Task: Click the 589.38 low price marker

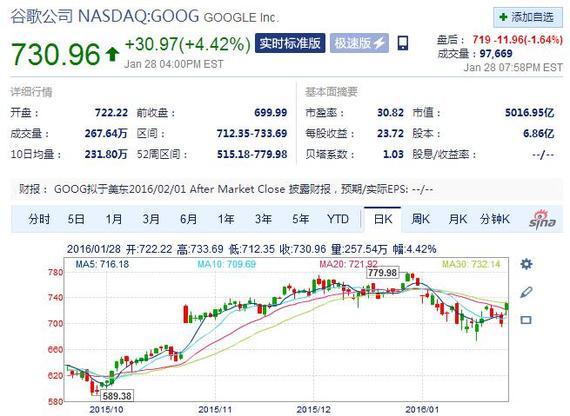Action: pyautogui.click(x=117, y=396)
